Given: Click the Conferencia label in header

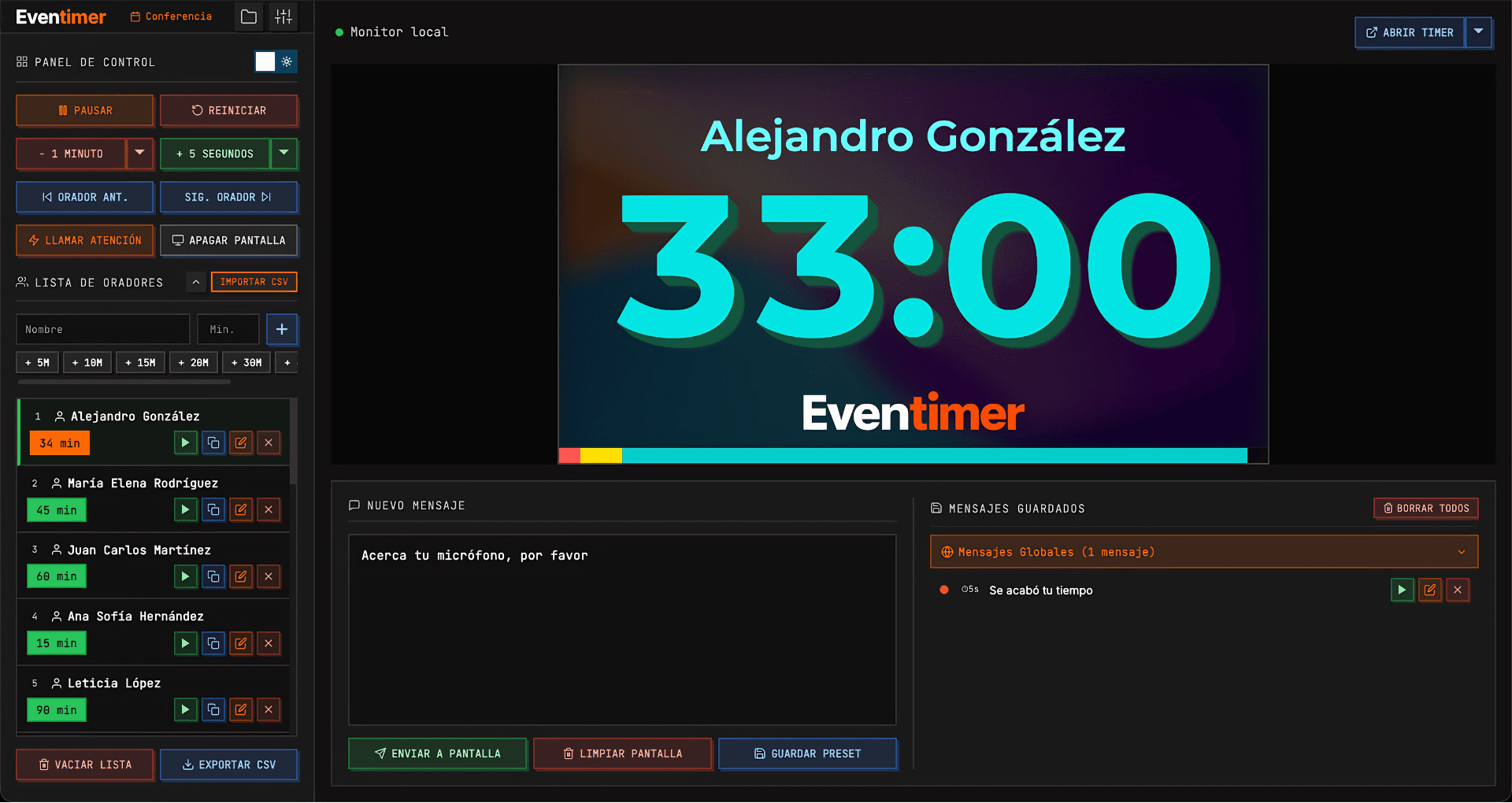Looking at the screenshot, I should (x=171, y=17).
